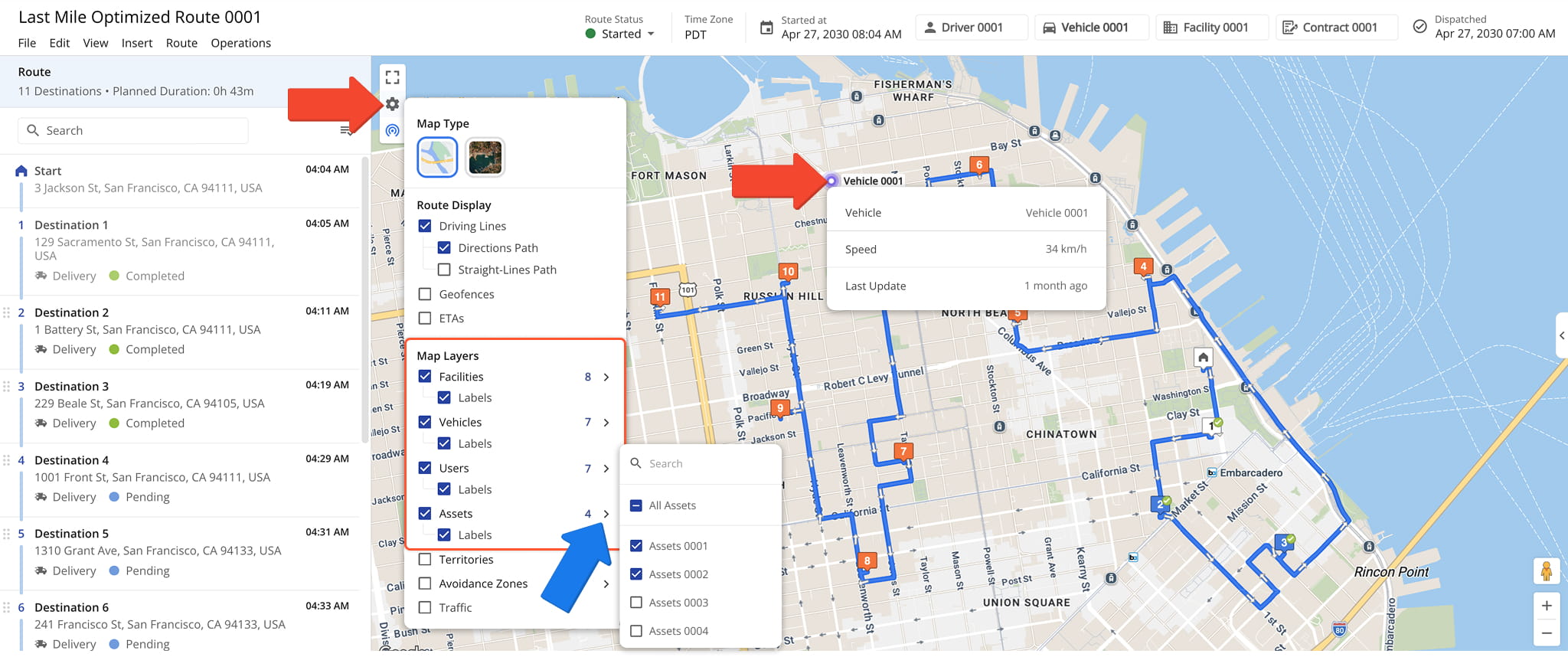Click map stop marker 8
This screenshot has height=657, width=1568.
[867, 561]
